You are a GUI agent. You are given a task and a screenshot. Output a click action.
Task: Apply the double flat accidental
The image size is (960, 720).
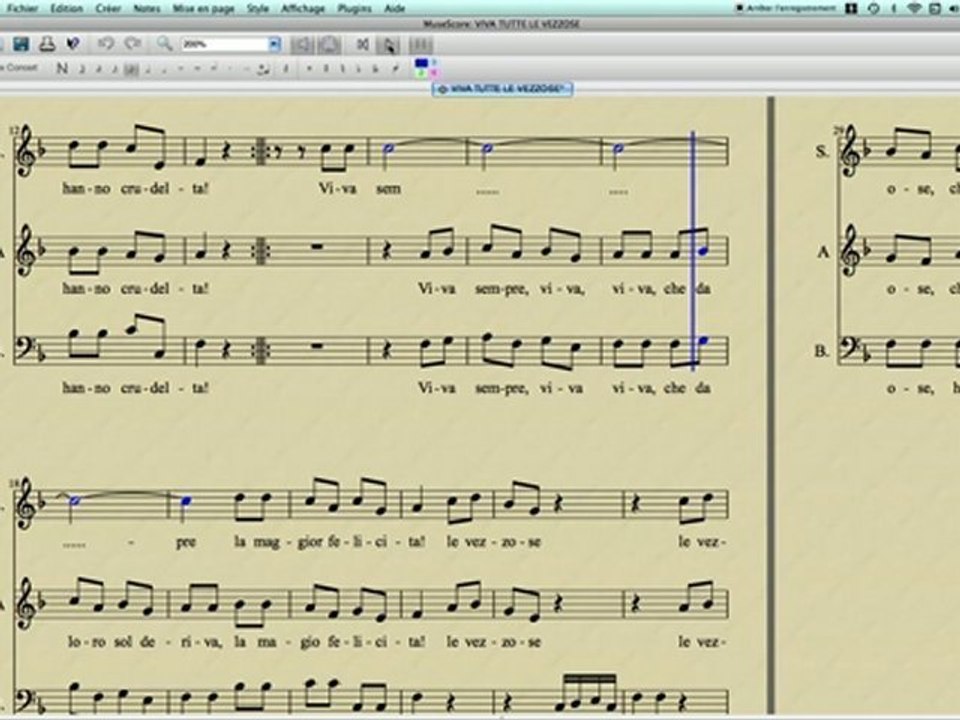click(x=375, y=69)
